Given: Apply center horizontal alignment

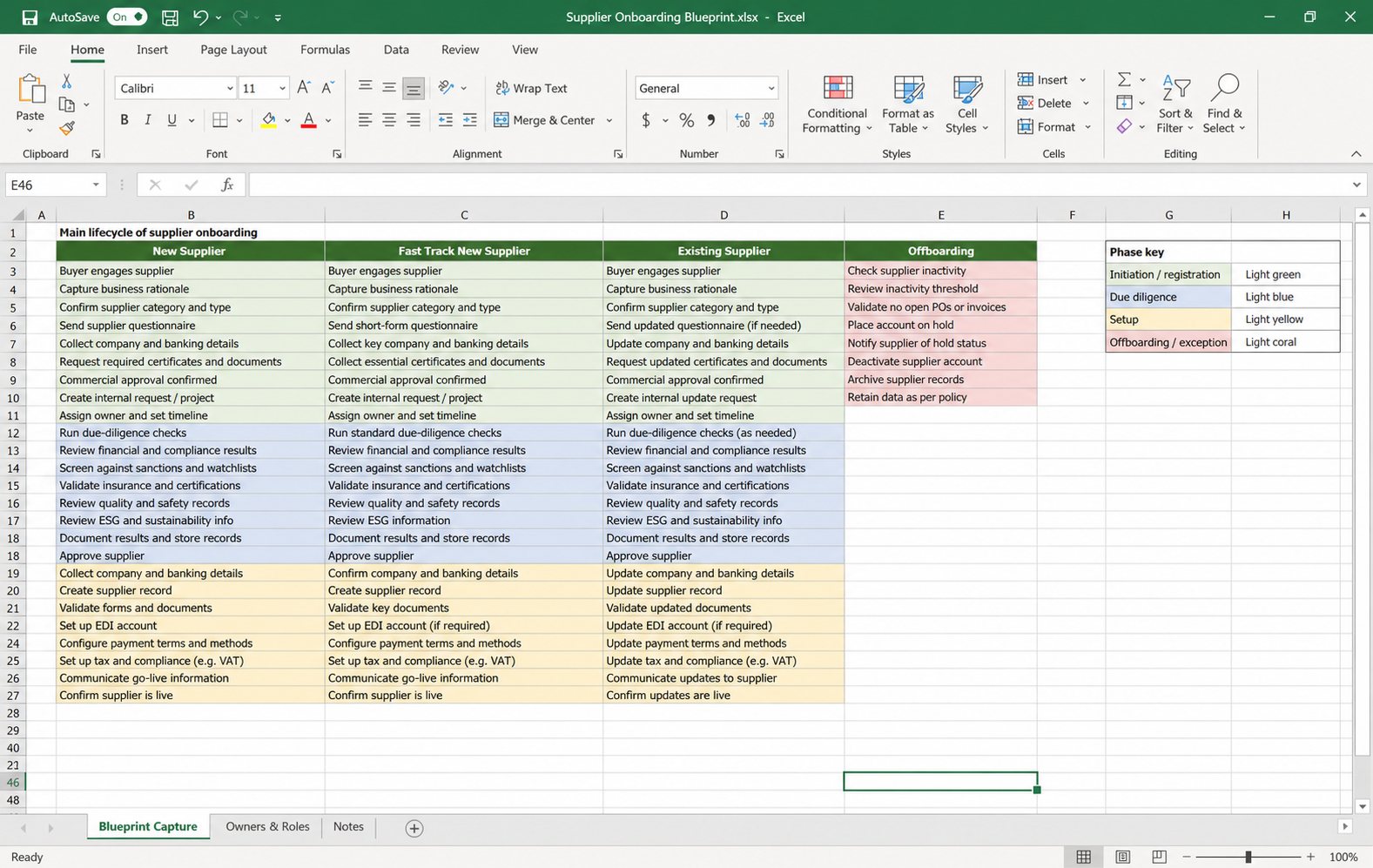Looking at the screenshot, I should coord(389,120).
